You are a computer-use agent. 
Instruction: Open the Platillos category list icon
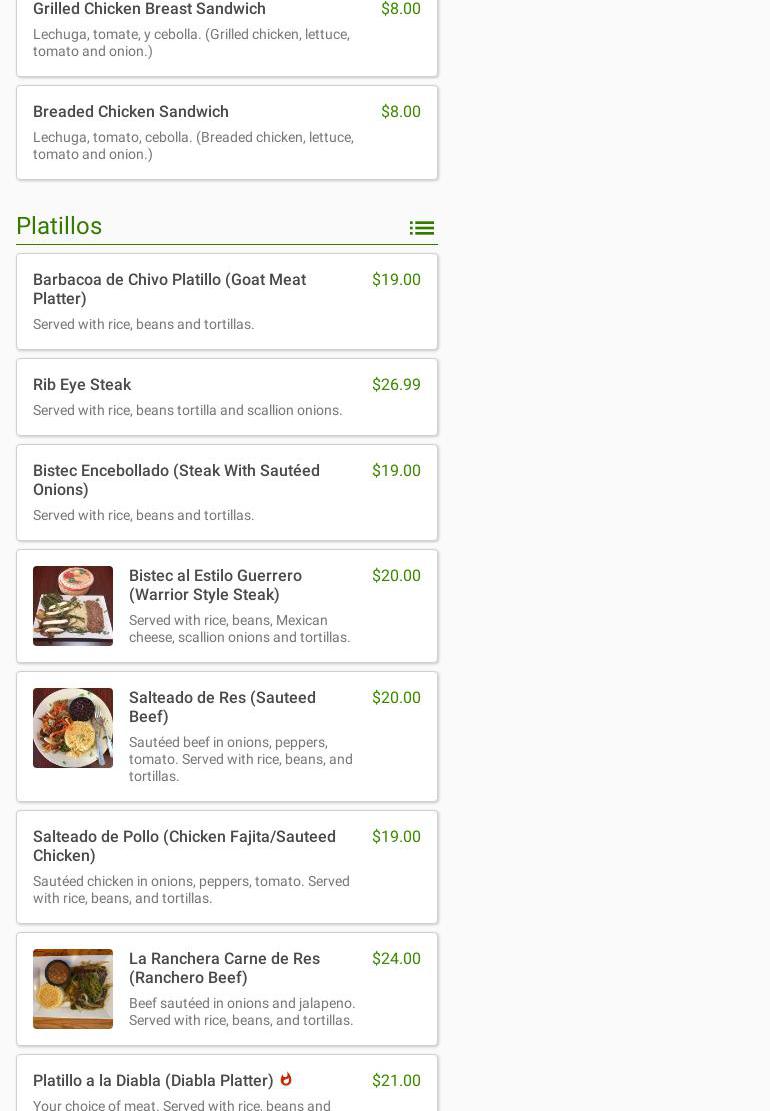tap(421, 228)
